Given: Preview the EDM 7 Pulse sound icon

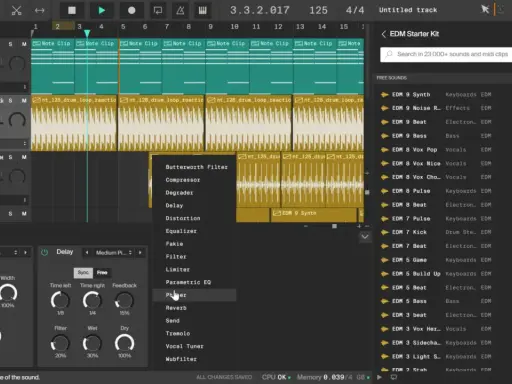Looking at the screenshot, I should point(385,219).
